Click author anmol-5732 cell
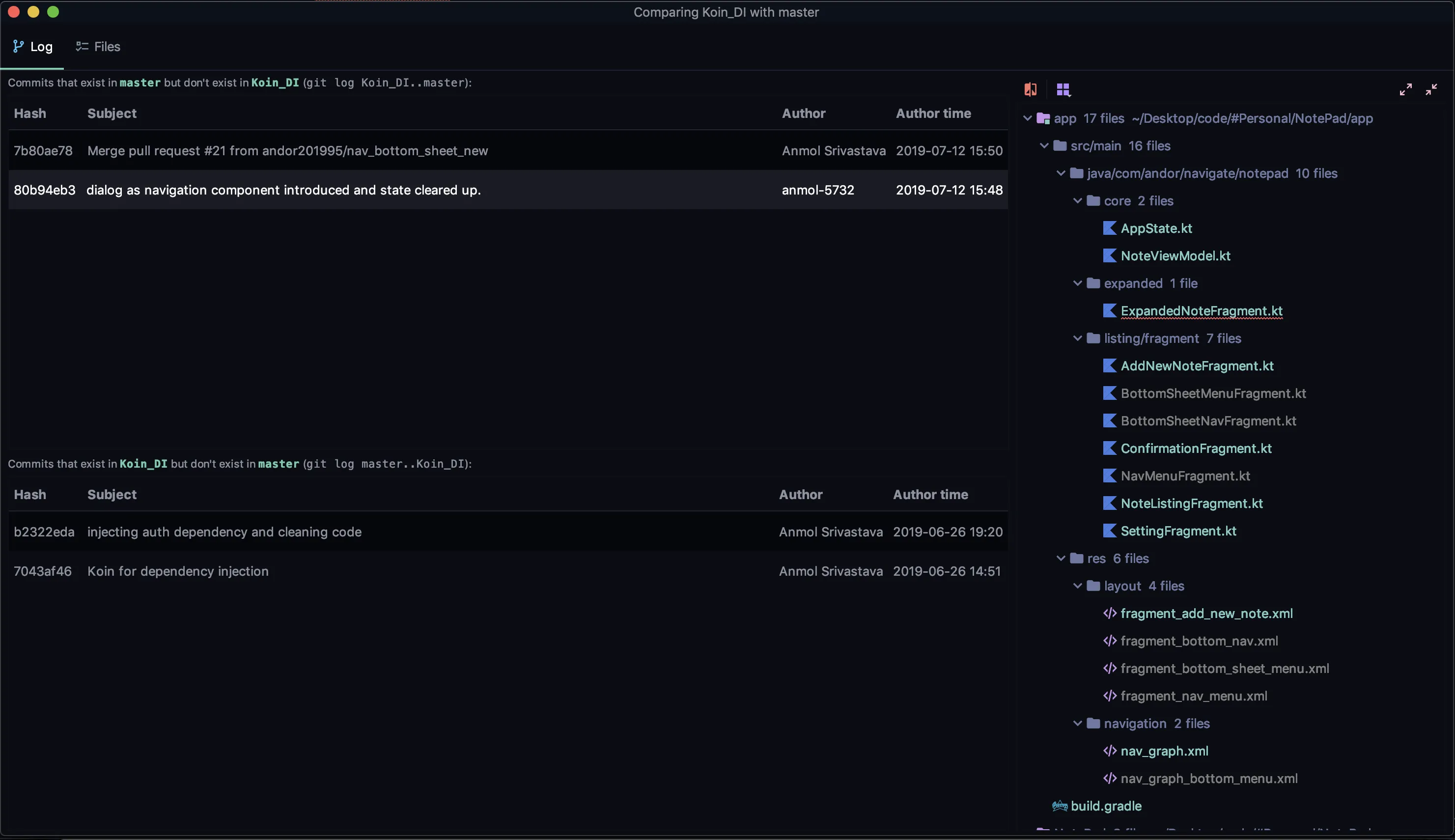This screenshot has width=1455, height=840. pyautogui.click(x=817, y=190)
